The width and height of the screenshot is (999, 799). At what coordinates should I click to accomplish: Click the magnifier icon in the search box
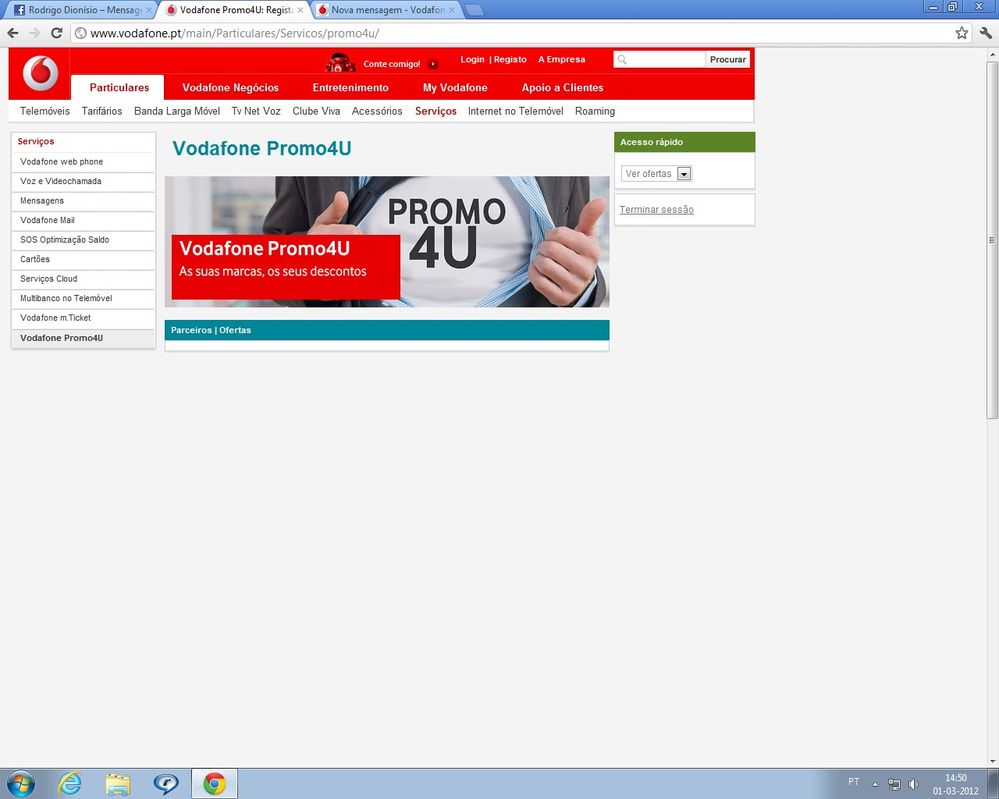point(624,59)
